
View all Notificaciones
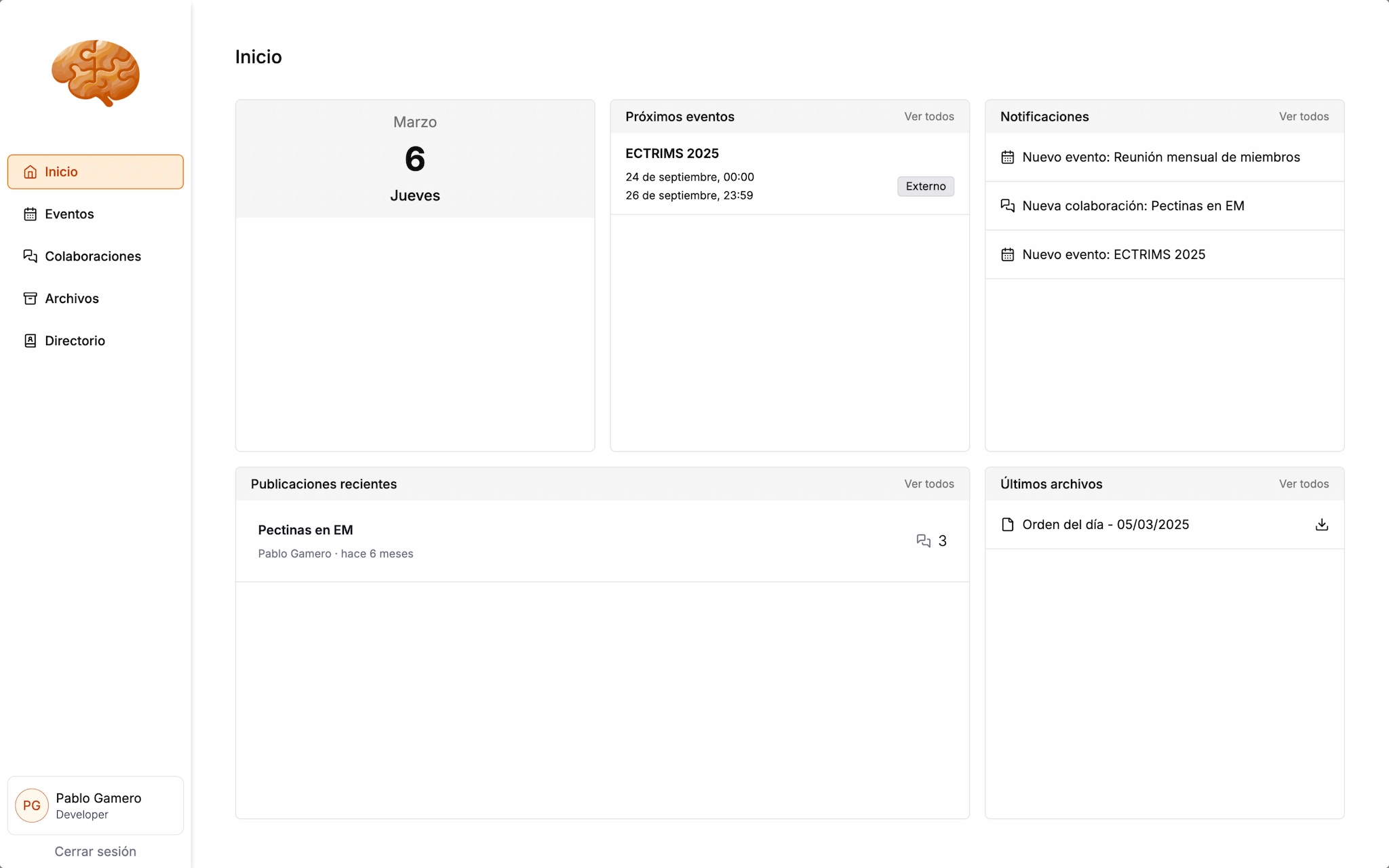(1304, 117)
